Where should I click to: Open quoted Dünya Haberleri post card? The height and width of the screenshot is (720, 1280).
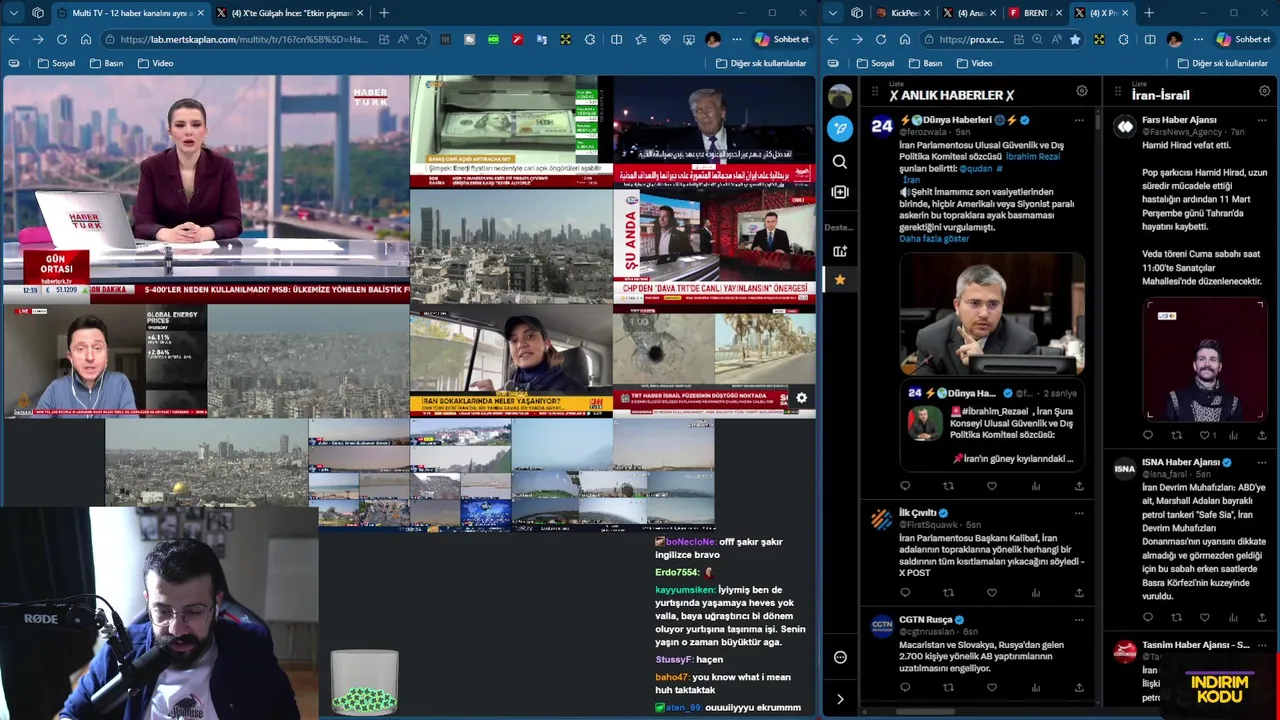[992, 425]
